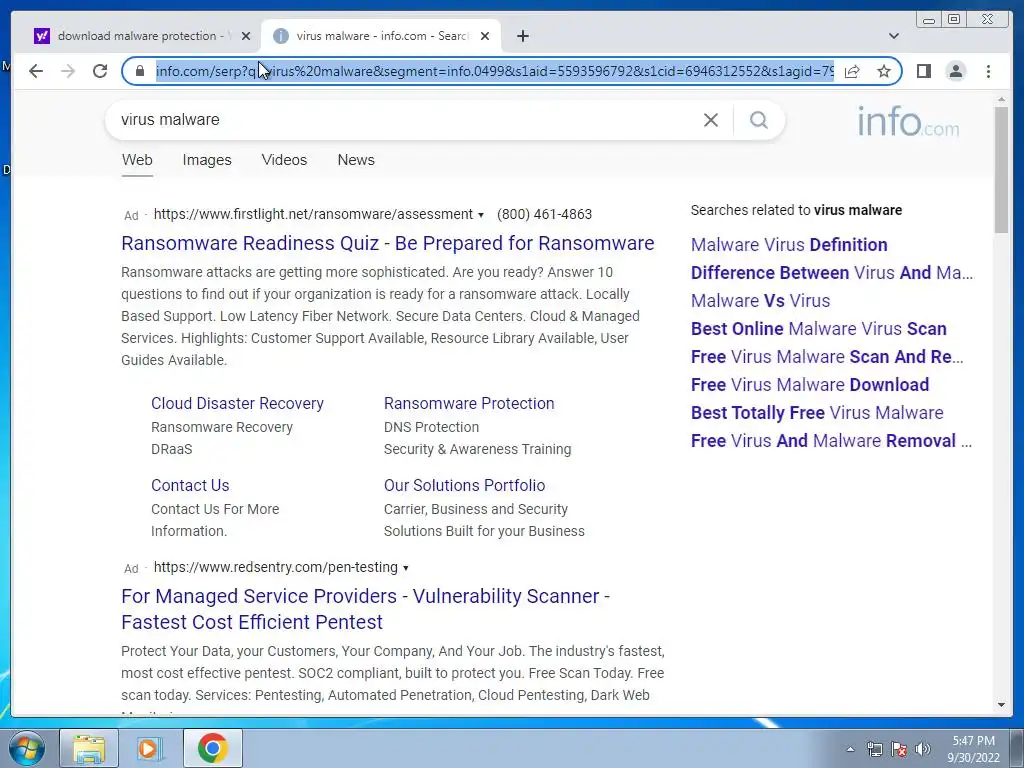Open the network status tray icon
This screenshot has width=1024, height=768.
click(x=874, y=749)
